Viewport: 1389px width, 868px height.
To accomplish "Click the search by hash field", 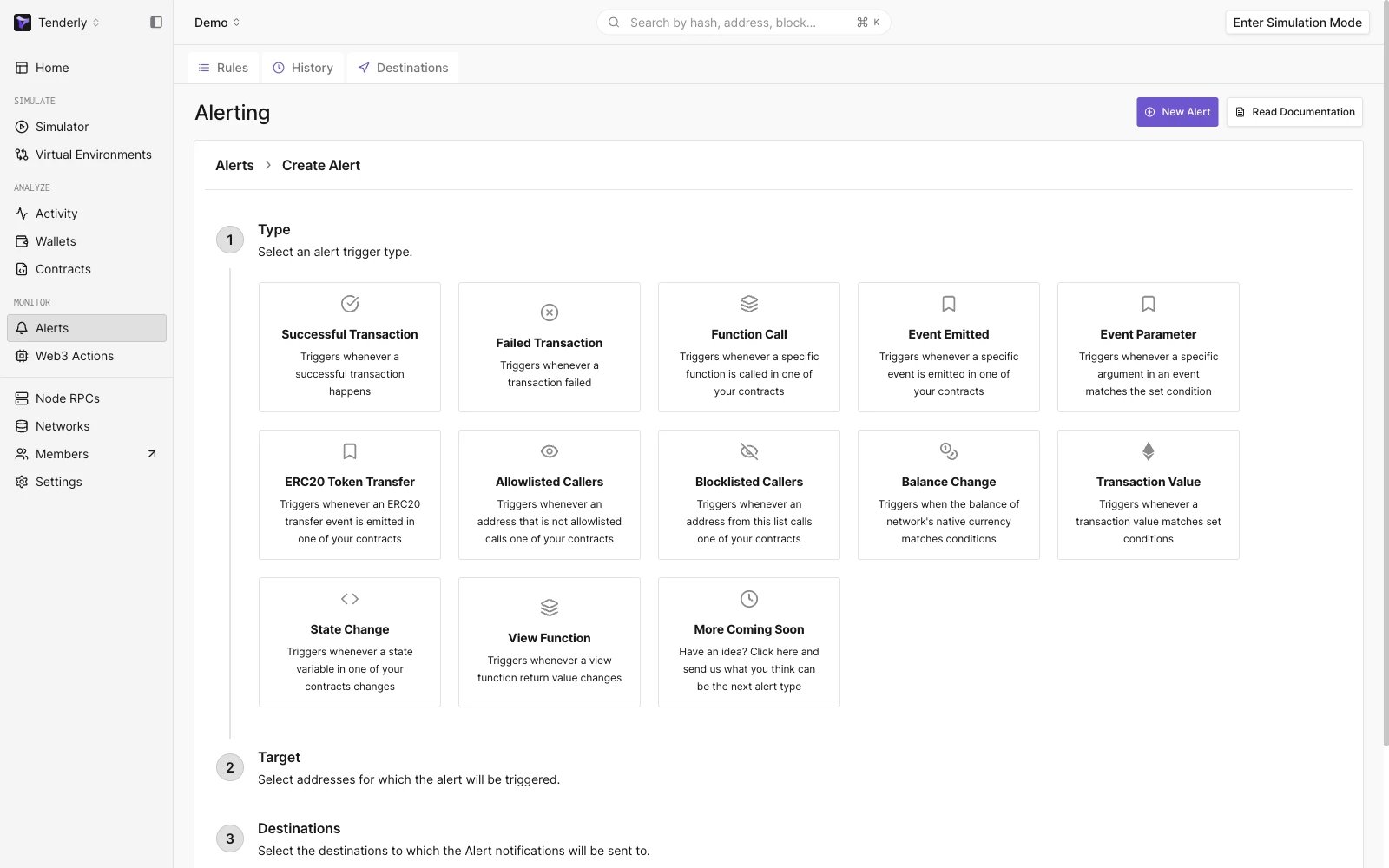I will [743, 23].
